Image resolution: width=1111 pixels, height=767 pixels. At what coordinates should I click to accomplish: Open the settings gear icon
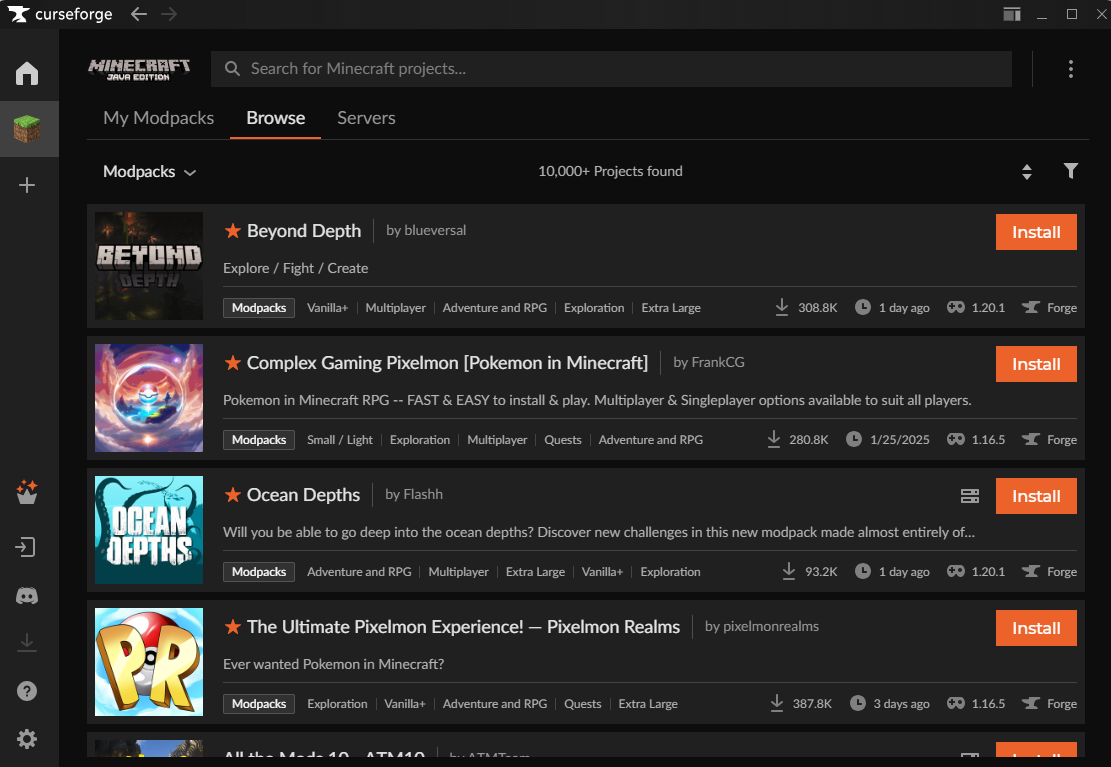click(27, 739)
